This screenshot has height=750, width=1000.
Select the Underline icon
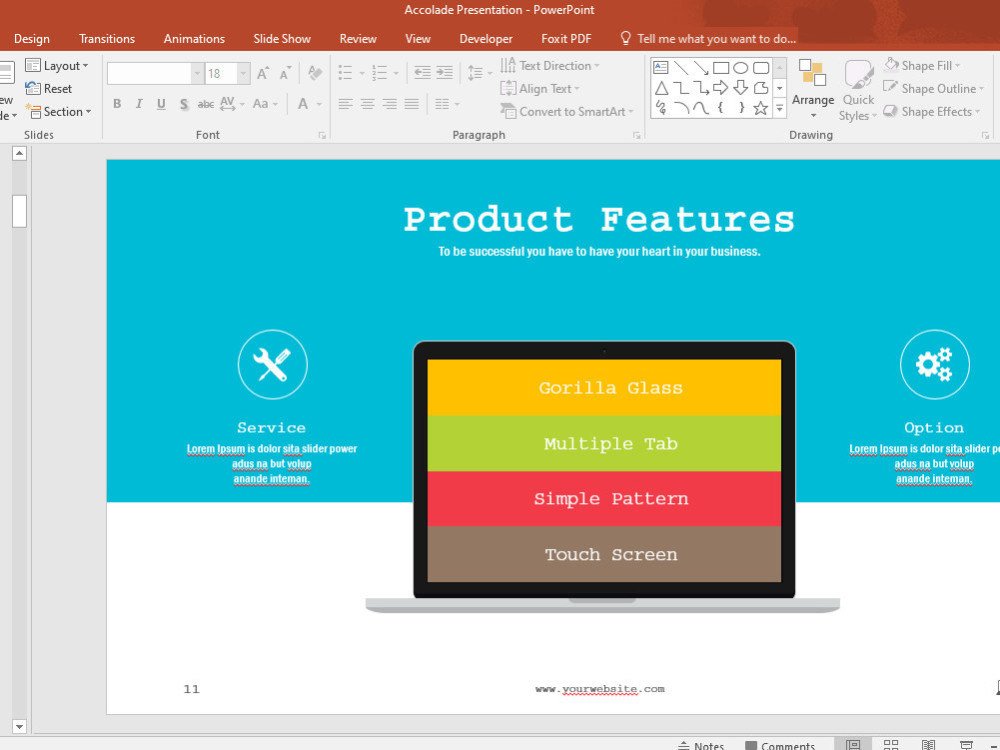tap(160, 103)
